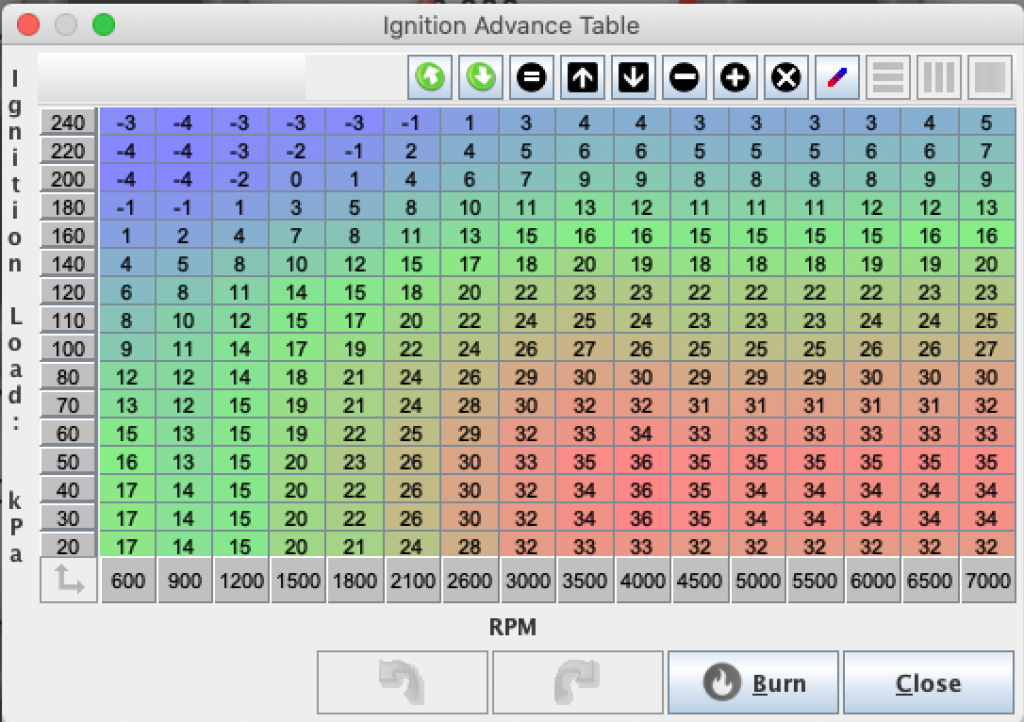Click the empty text field beside the toolbar
1024x722 pixels.
point(171,77)
